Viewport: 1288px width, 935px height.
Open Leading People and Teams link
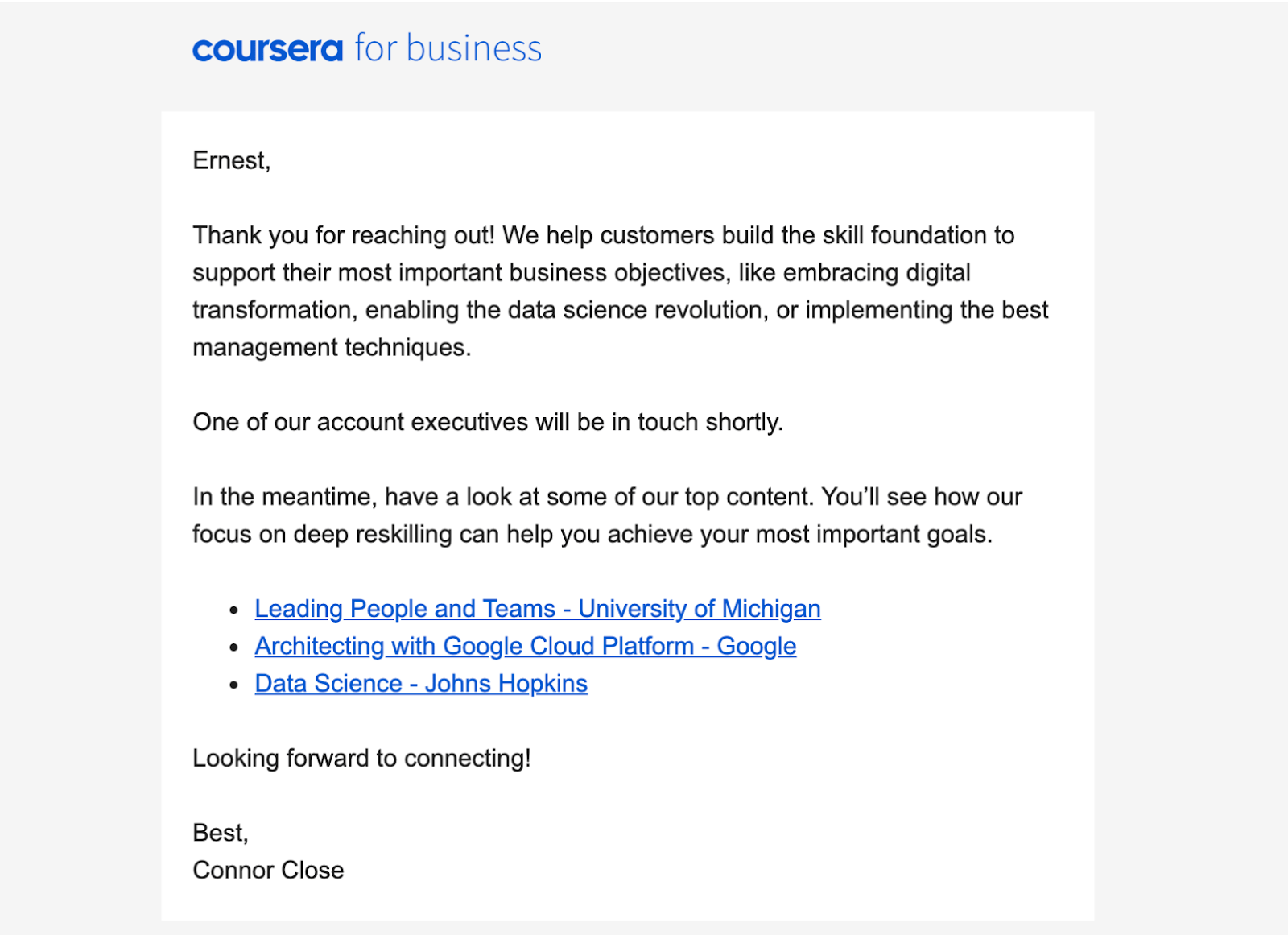[x=538, y=609]
